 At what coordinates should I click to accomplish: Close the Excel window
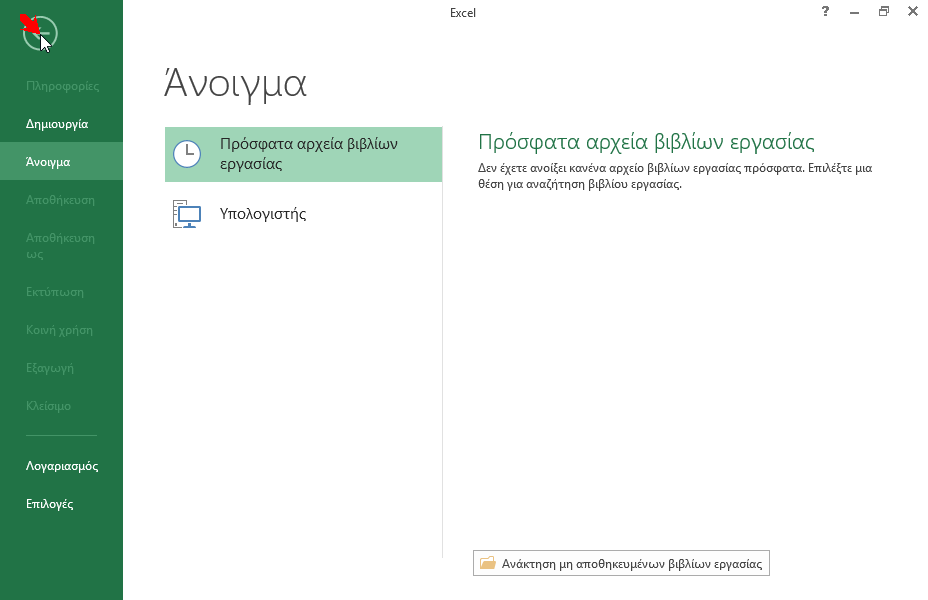pyautogui.click(x=913, y=11)
